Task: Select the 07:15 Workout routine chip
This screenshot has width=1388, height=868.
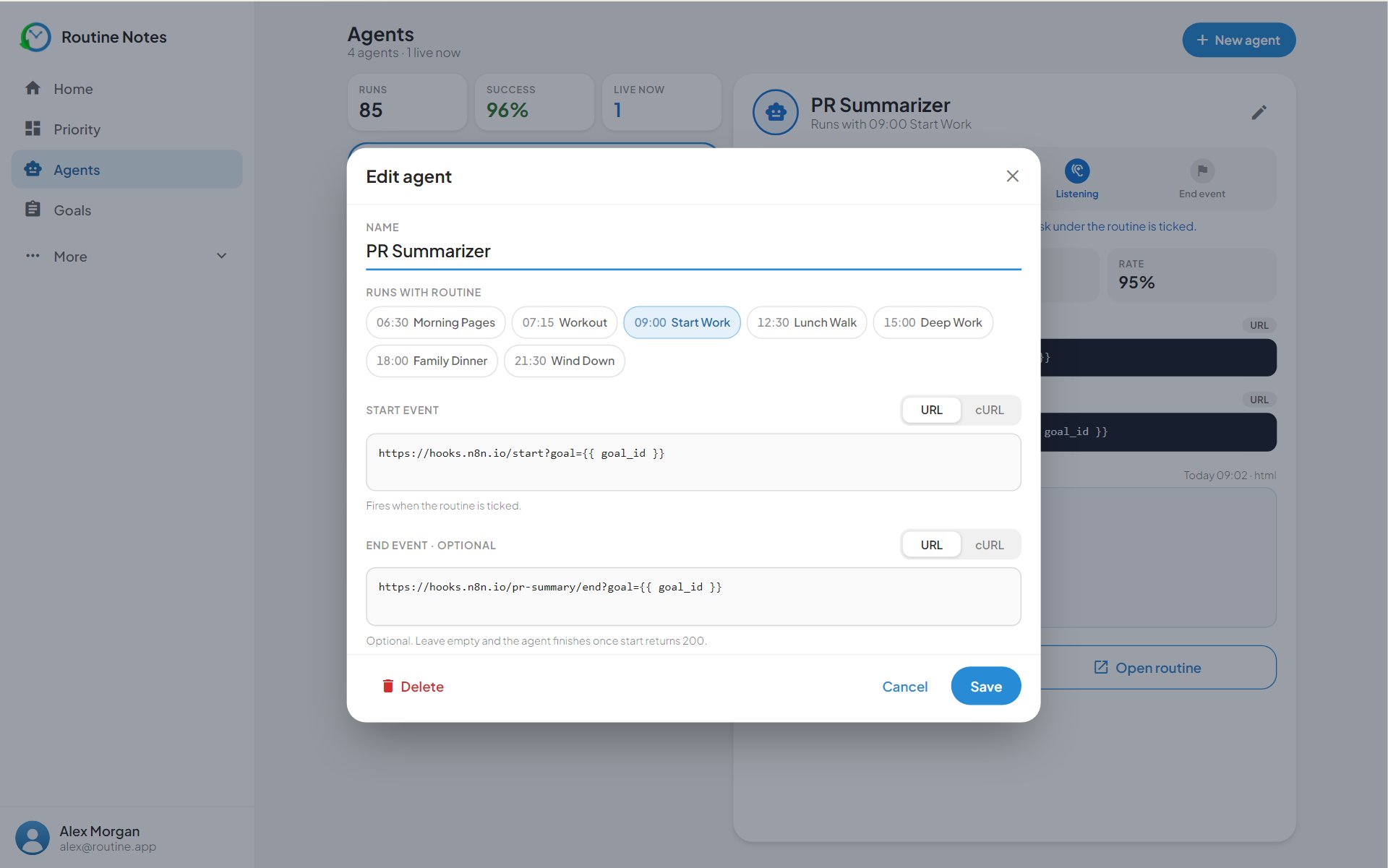Action: click(564, 322)
